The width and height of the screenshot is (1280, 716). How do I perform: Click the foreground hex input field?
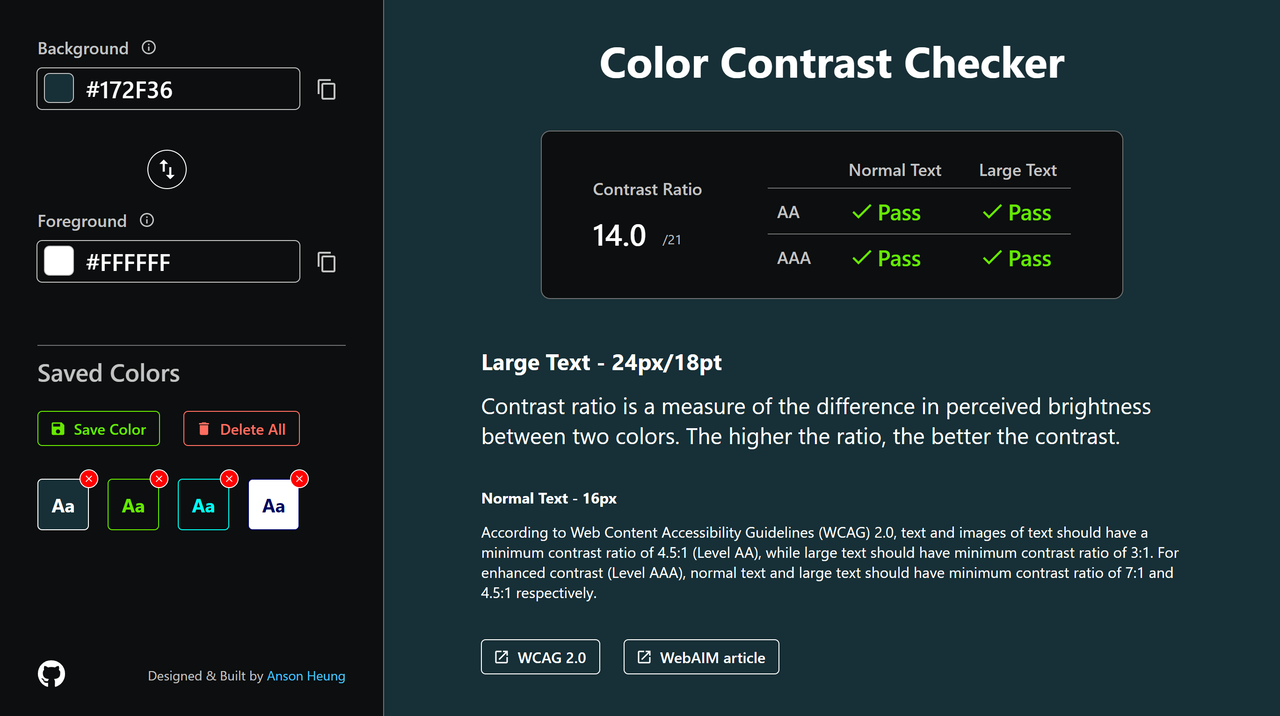(185, 262)
